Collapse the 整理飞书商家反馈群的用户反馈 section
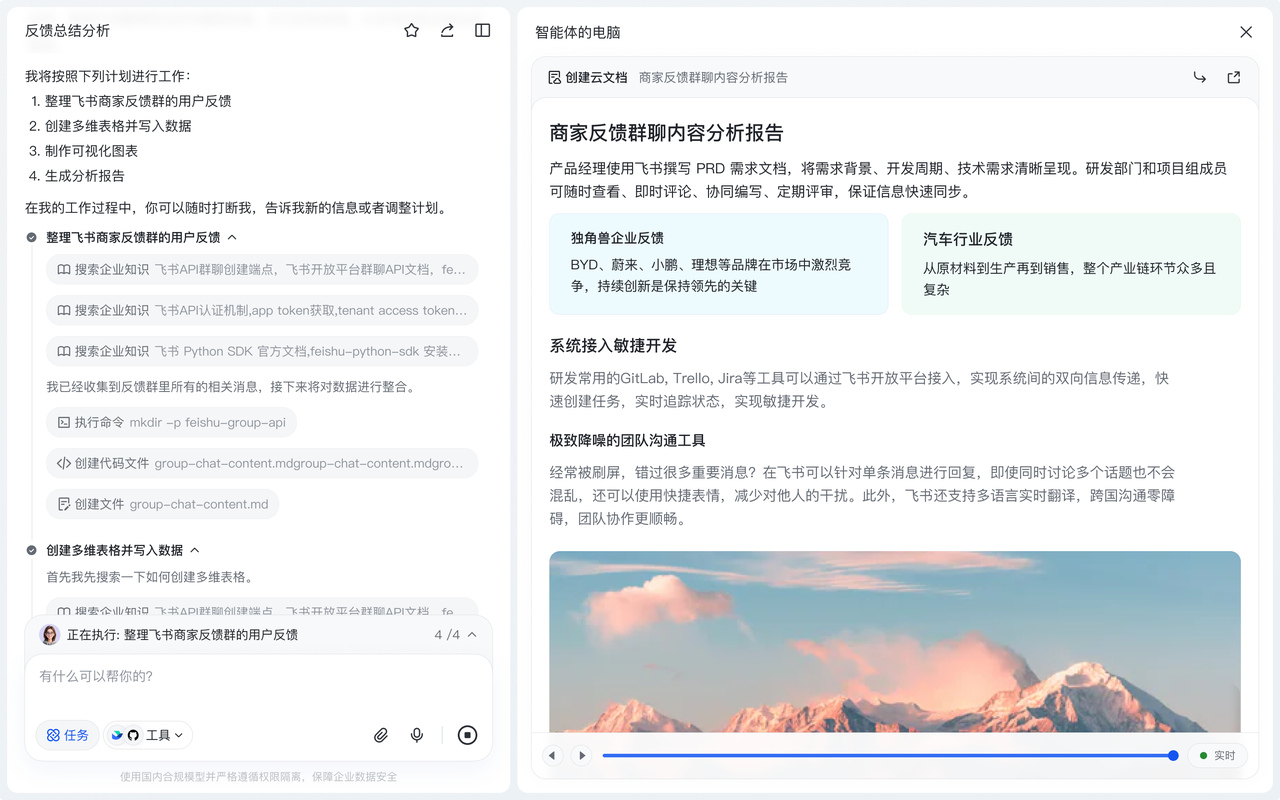The height and width of the screenshot is (800, 1280). pos(232,238)
